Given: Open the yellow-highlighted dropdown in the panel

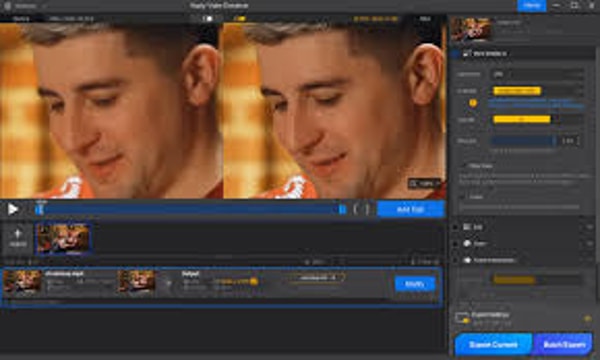Looking at the screenshot, I should (537, 91).
